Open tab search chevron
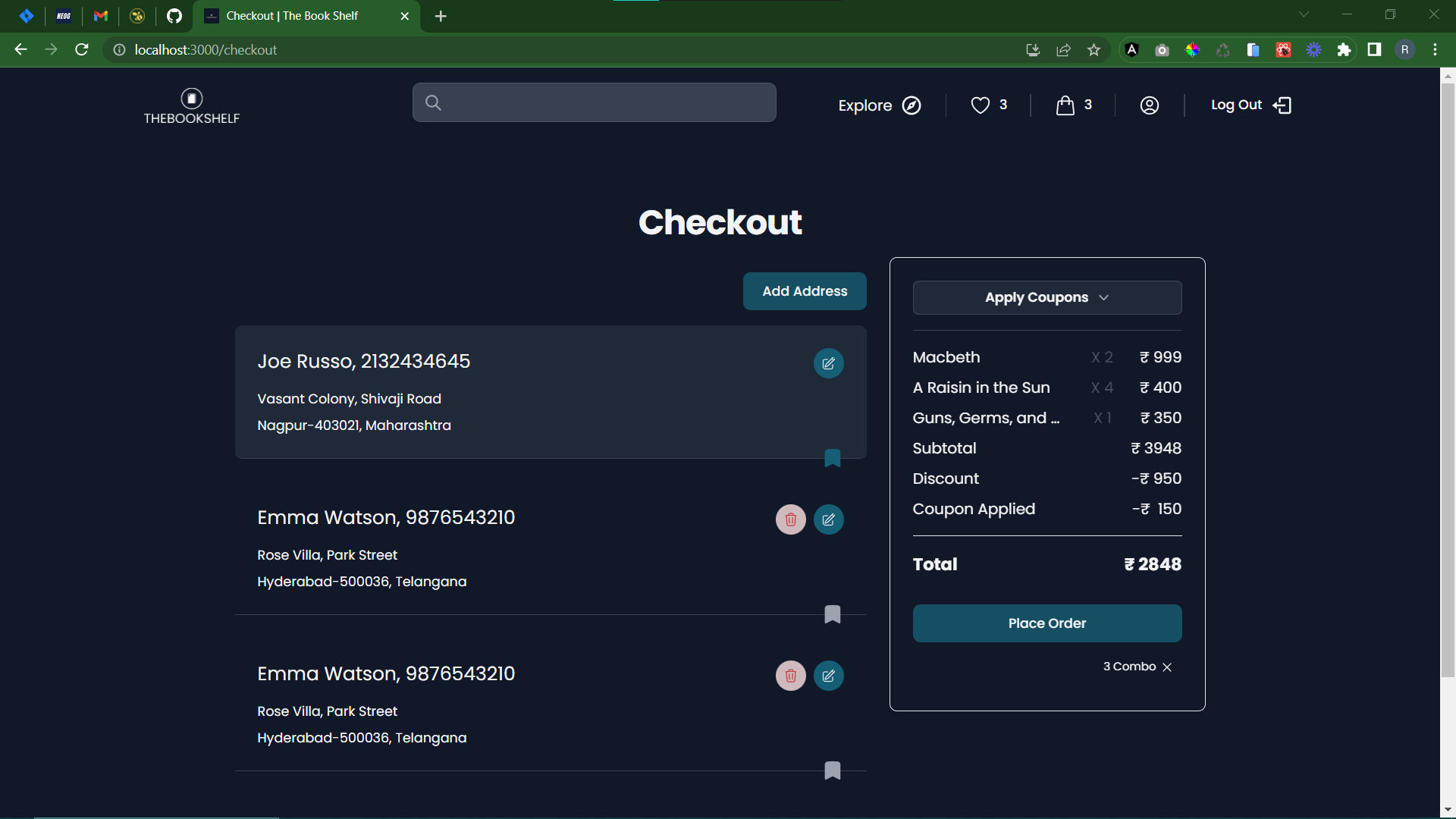This screenshot has width=1456, height=819. click(1304, 14)
